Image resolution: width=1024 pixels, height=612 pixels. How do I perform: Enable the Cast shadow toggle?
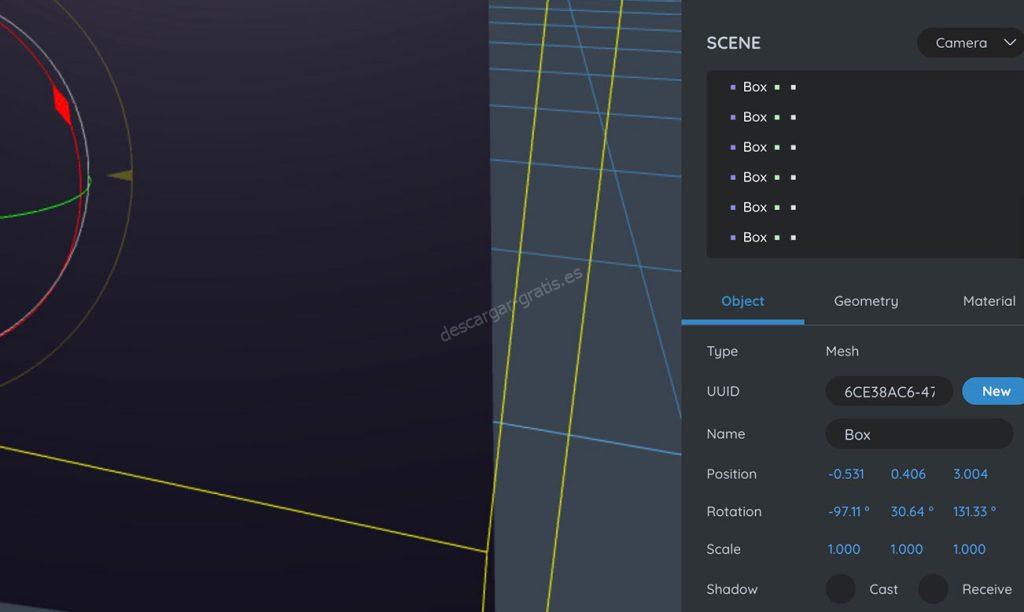click(x=840, y=589)
